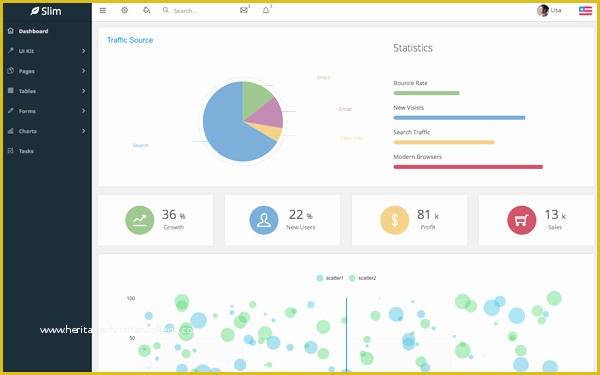Select the Pages menu item
Screen dimensions: 600x375
[47, 71]
